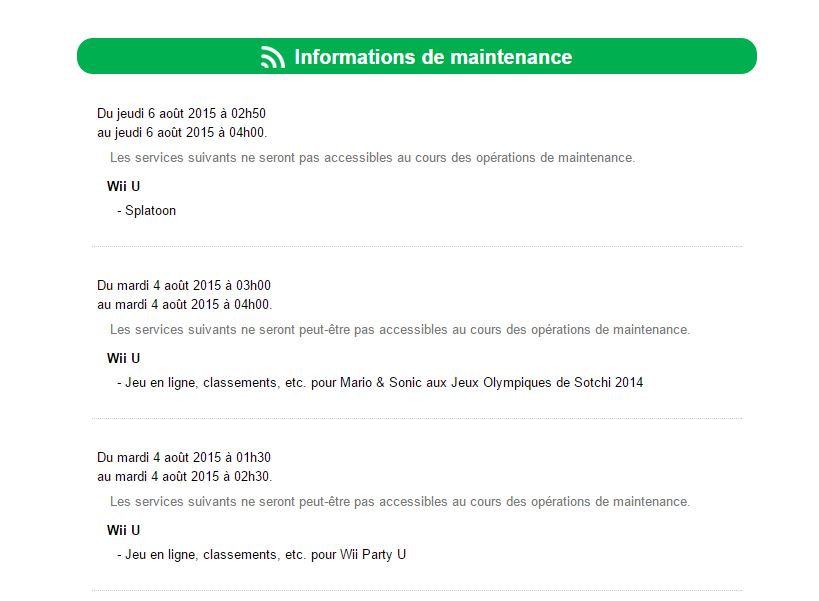Click the end time 'au mardi 4 août 2015 à 02h30'
The height and width of the screenshot is (601, 819).
184,476
